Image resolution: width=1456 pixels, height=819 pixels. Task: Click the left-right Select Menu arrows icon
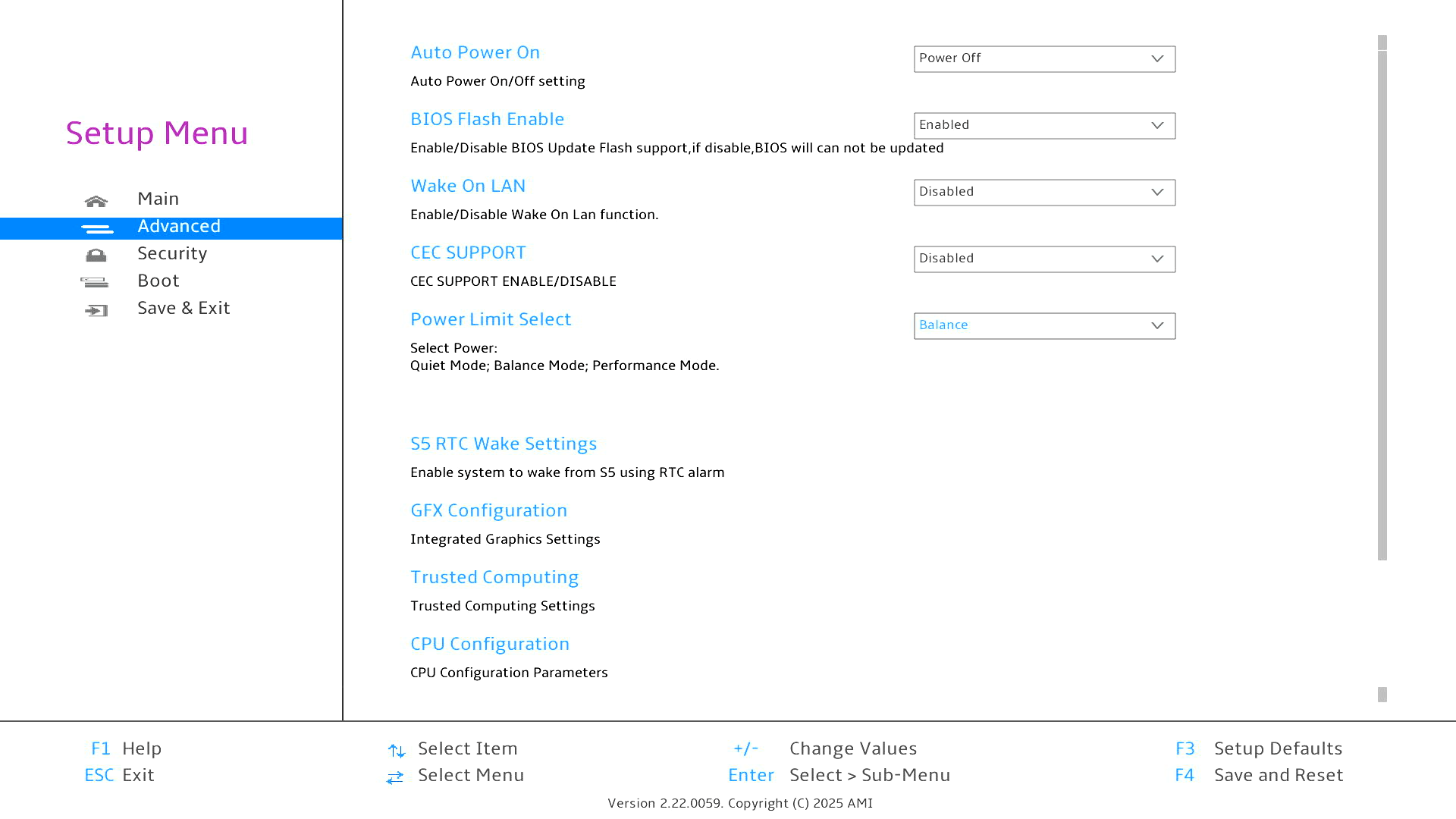[x=395, y=777]
